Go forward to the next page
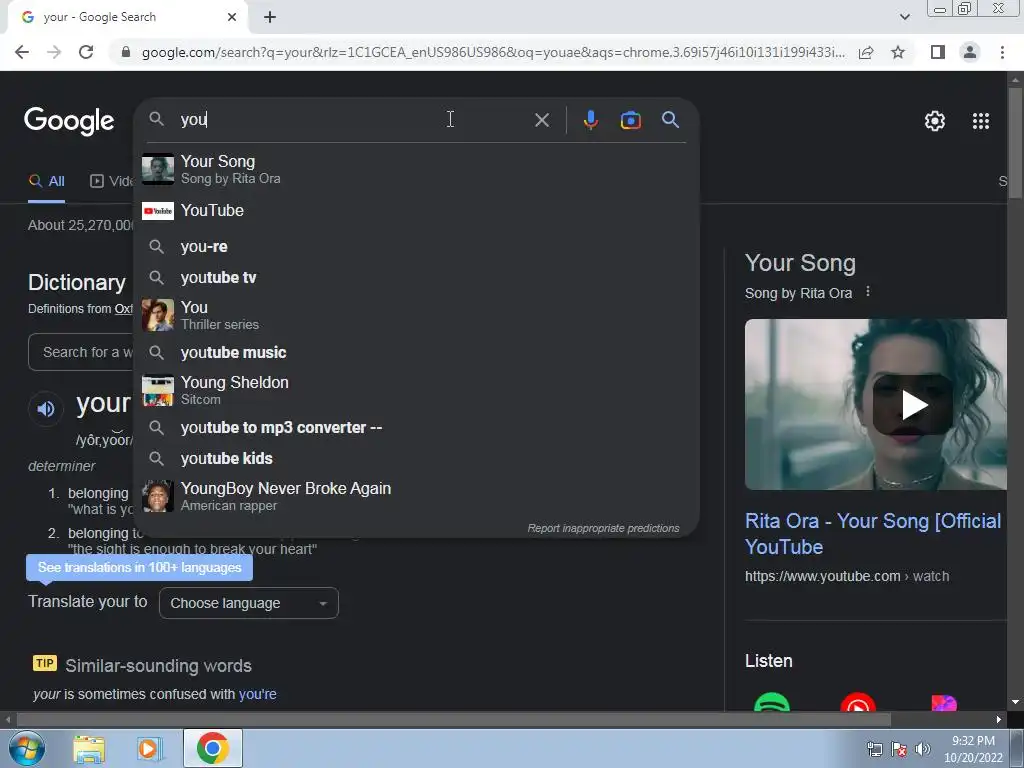This screenshot has height=768, width=1024. click(x=54, y=52)
